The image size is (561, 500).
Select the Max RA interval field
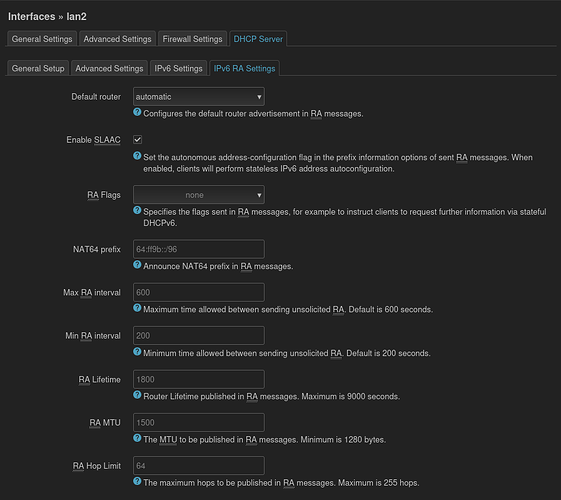point(199,293)
